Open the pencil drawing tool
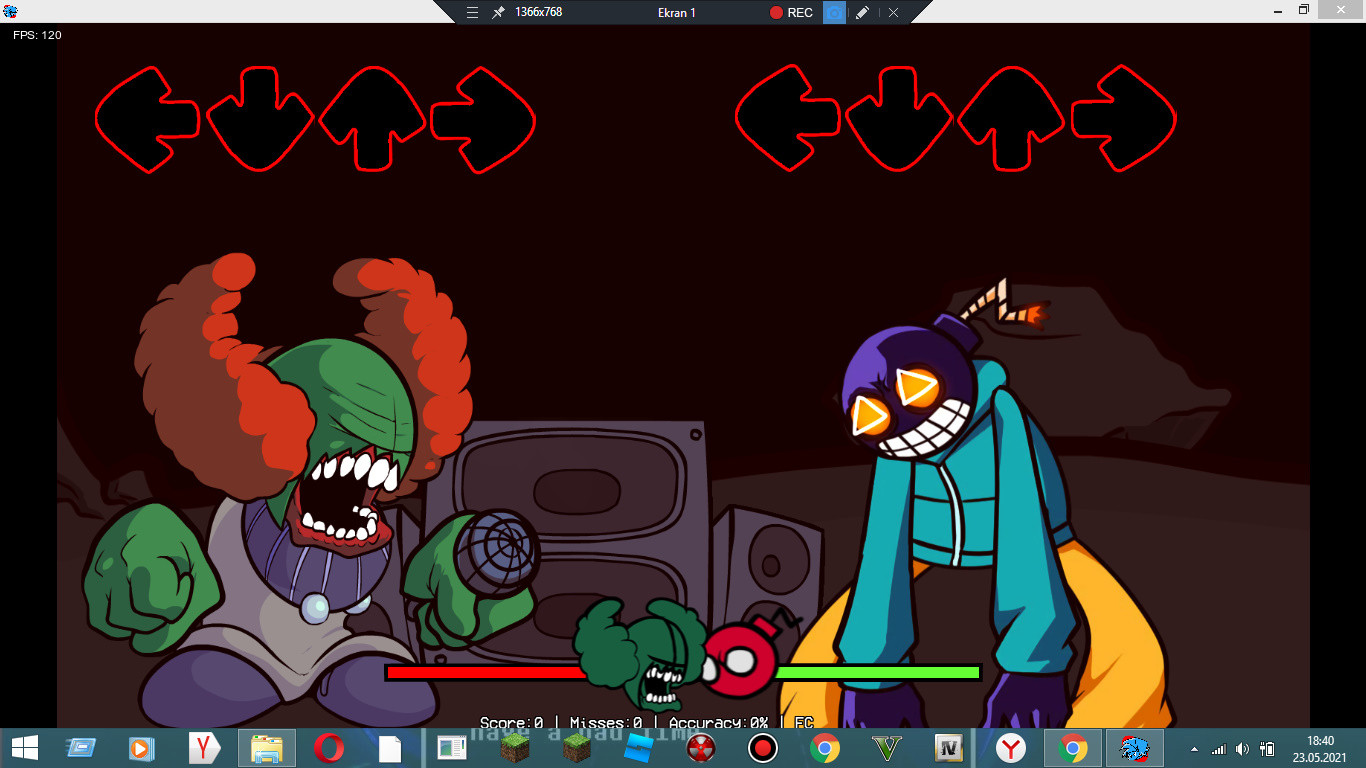Viewport: 1366px width, 768px height. 863,12
